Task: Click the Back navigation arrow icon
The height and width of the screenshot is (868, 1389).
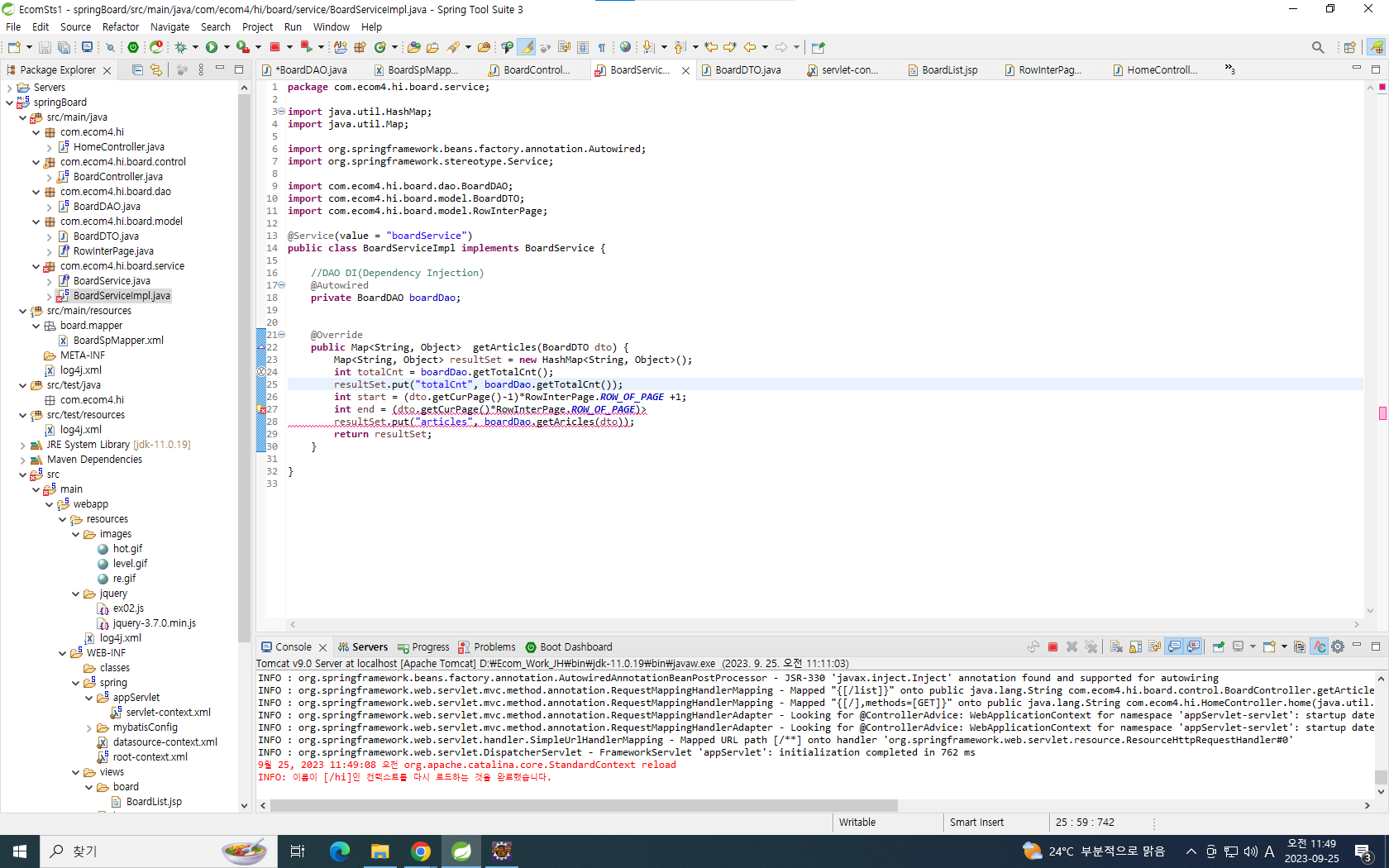Action: 749,47
